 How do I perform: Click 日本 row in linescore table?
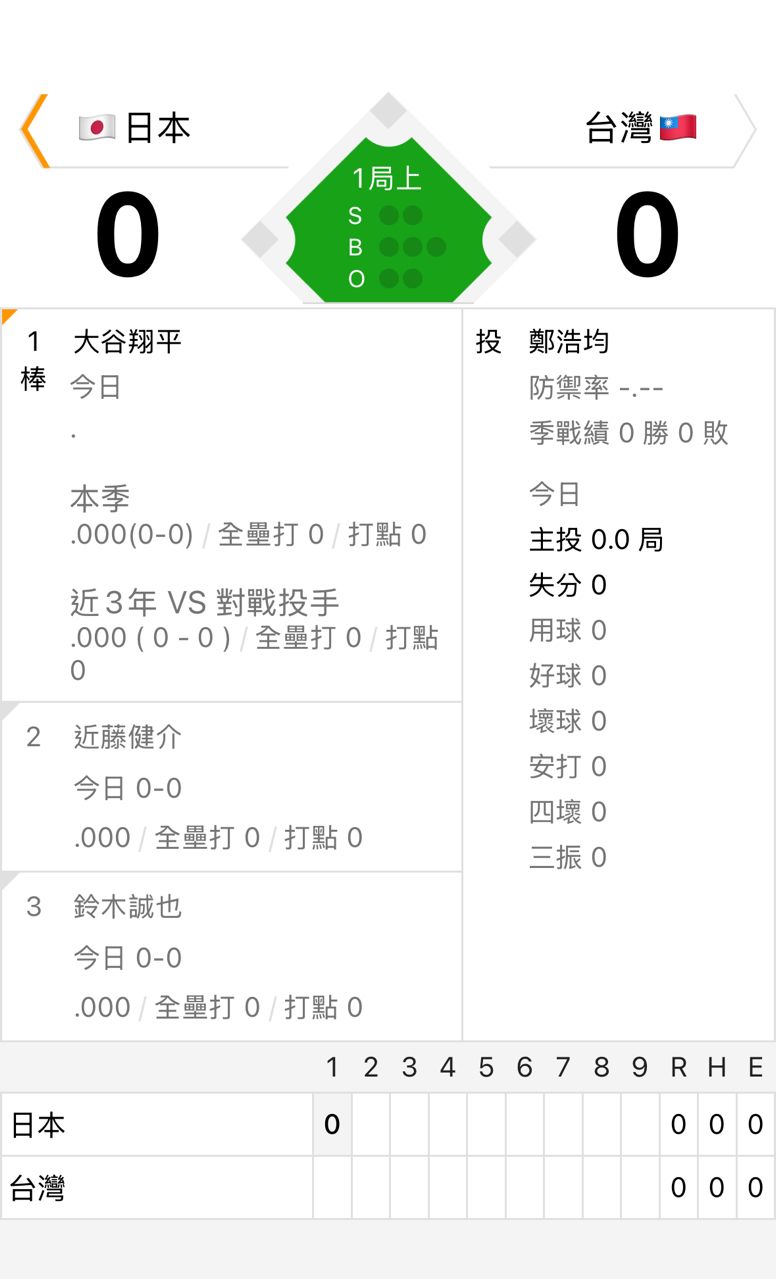click(x=38, y=1125)
